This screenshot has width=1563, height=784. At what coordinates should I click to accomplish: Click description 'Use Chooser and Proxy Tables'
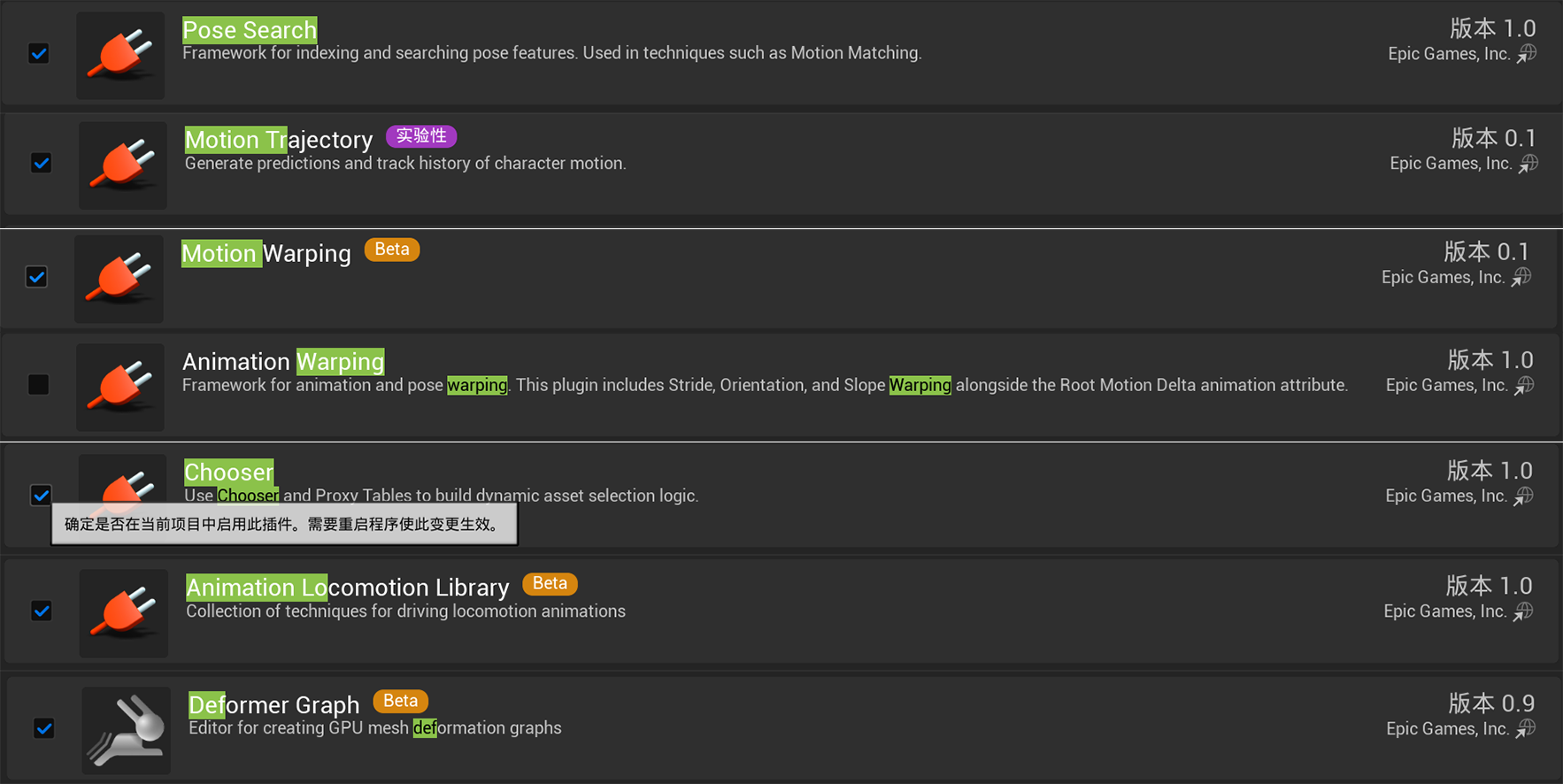pos(442,496)
